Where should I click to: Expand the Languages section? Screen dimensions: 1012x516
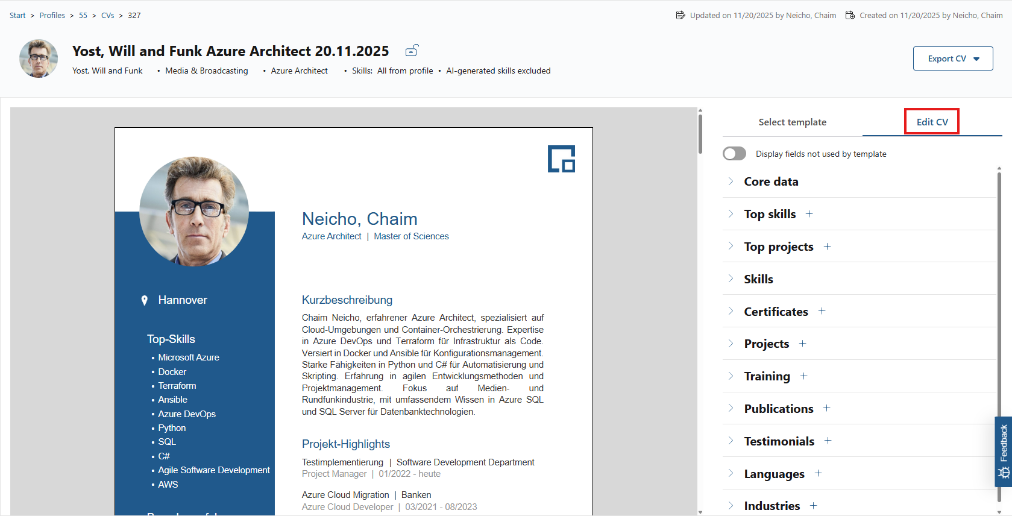(x=731, y=473)
